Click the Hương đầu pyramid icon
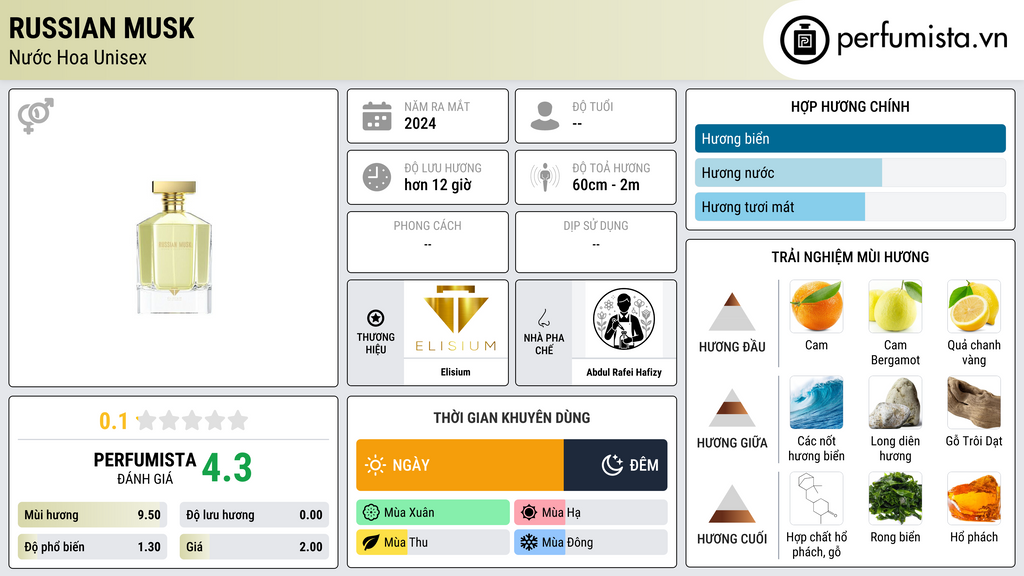Viewport: 1024px width, 576px height. point(732,312)
